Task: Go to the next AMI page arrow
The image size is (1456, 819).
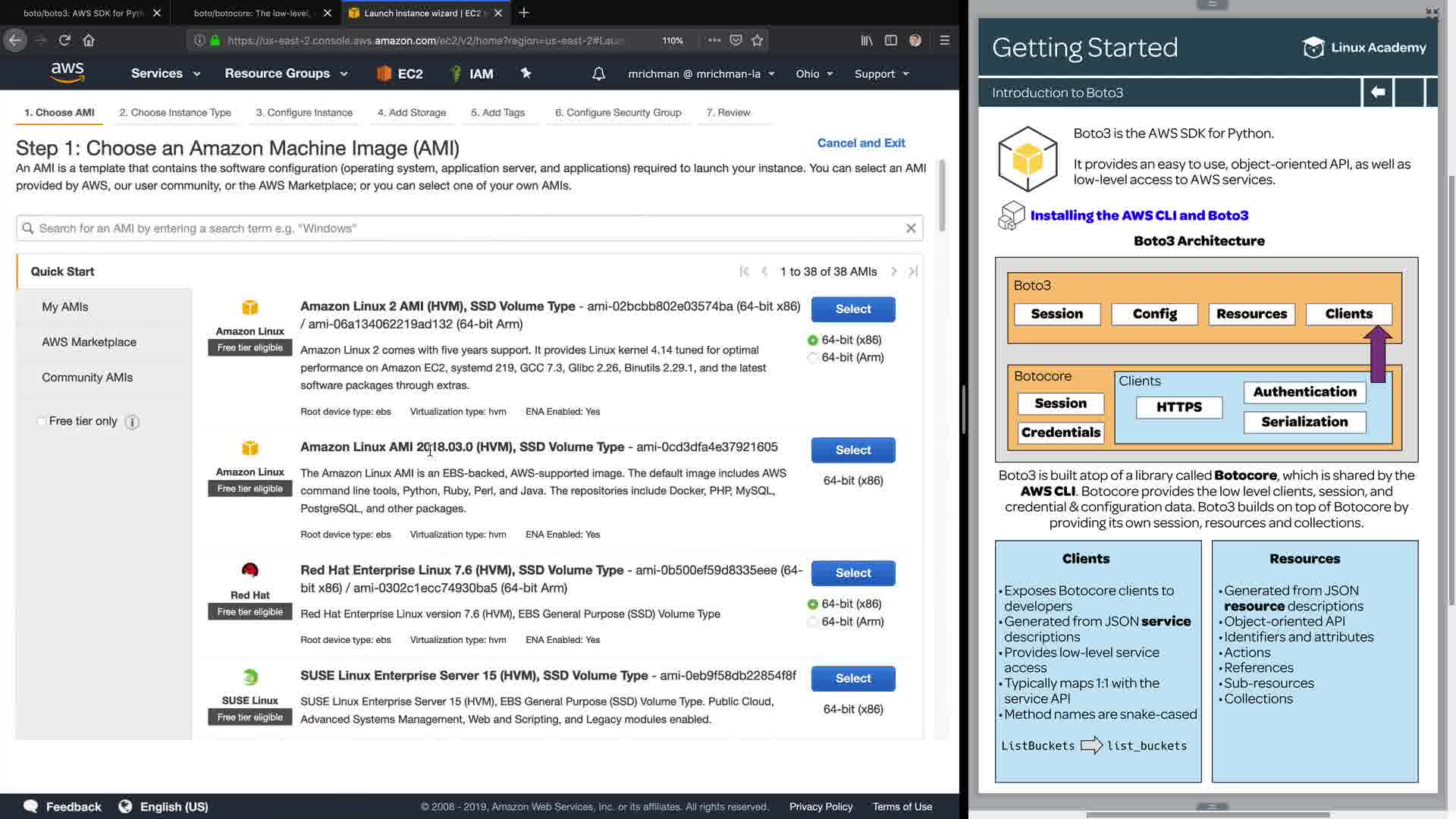Action: coord(893,271)
